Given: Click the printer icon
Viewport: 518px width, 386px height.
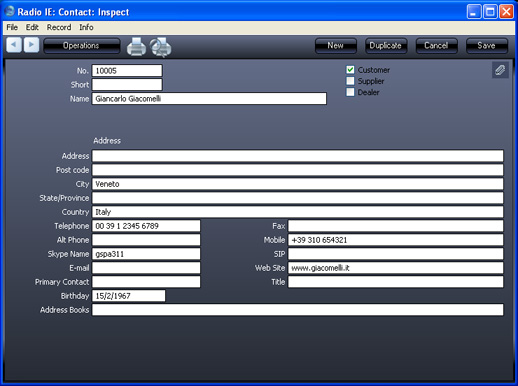Looking at the screenshot, I should (136, 46).
